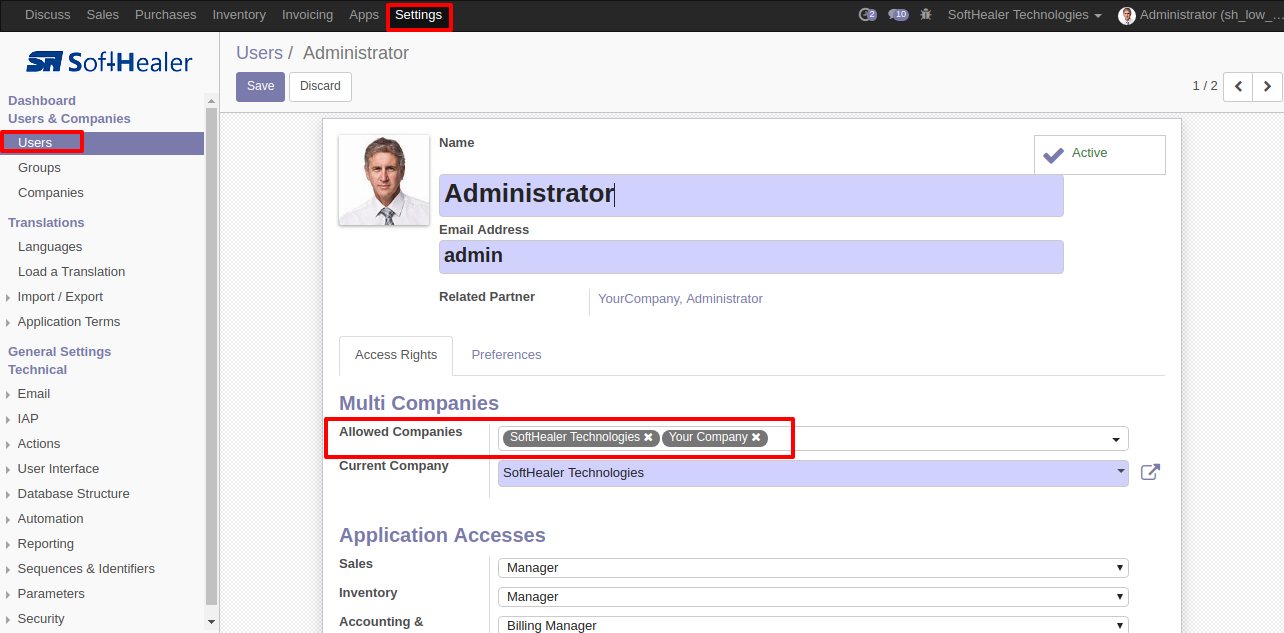
Task: Click the Name field containing Administrator
Action: pos(751,195)
